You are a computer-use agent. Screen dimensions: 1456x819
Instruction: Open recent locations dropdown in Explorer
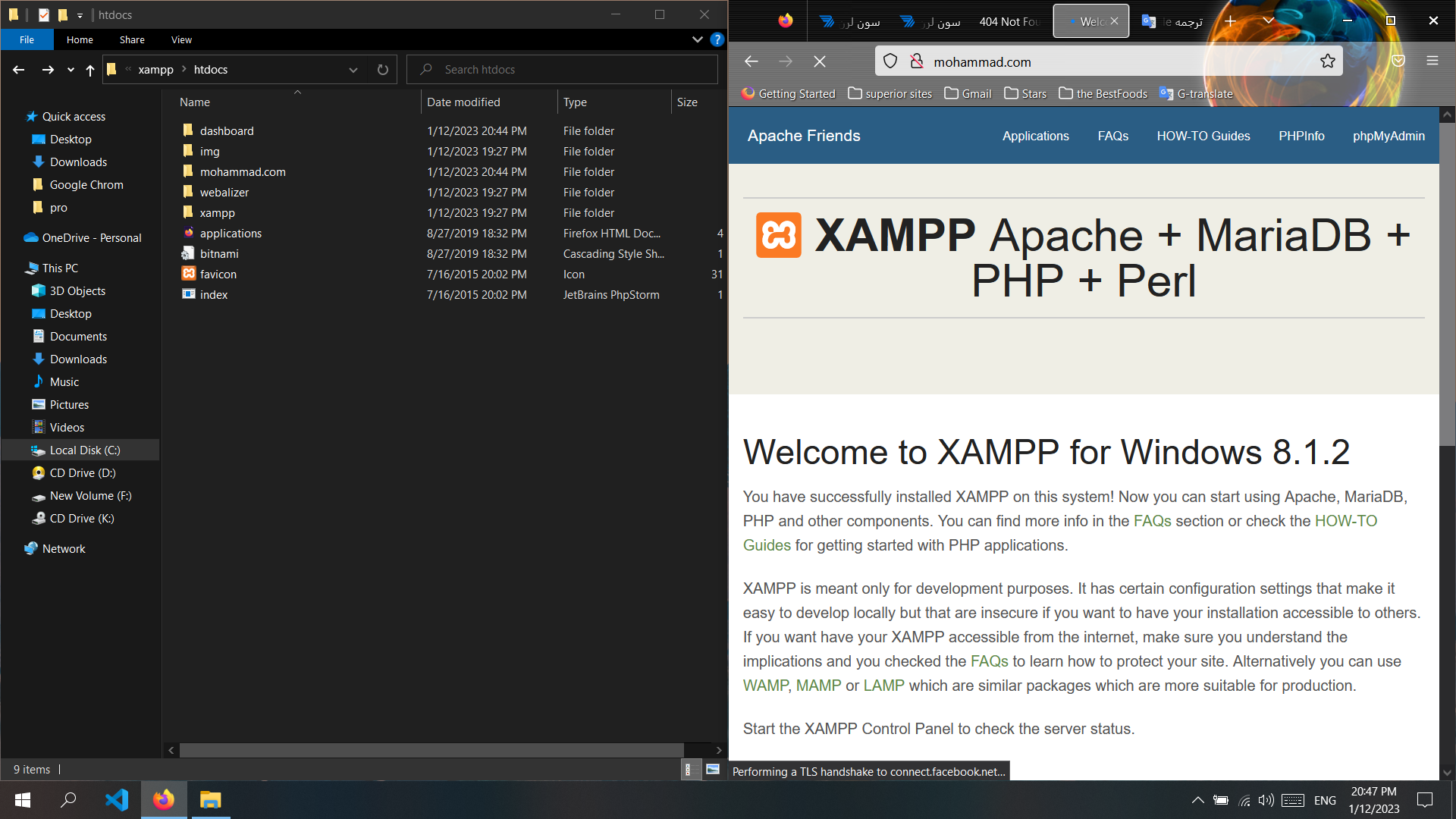click(x=71, y=70)
